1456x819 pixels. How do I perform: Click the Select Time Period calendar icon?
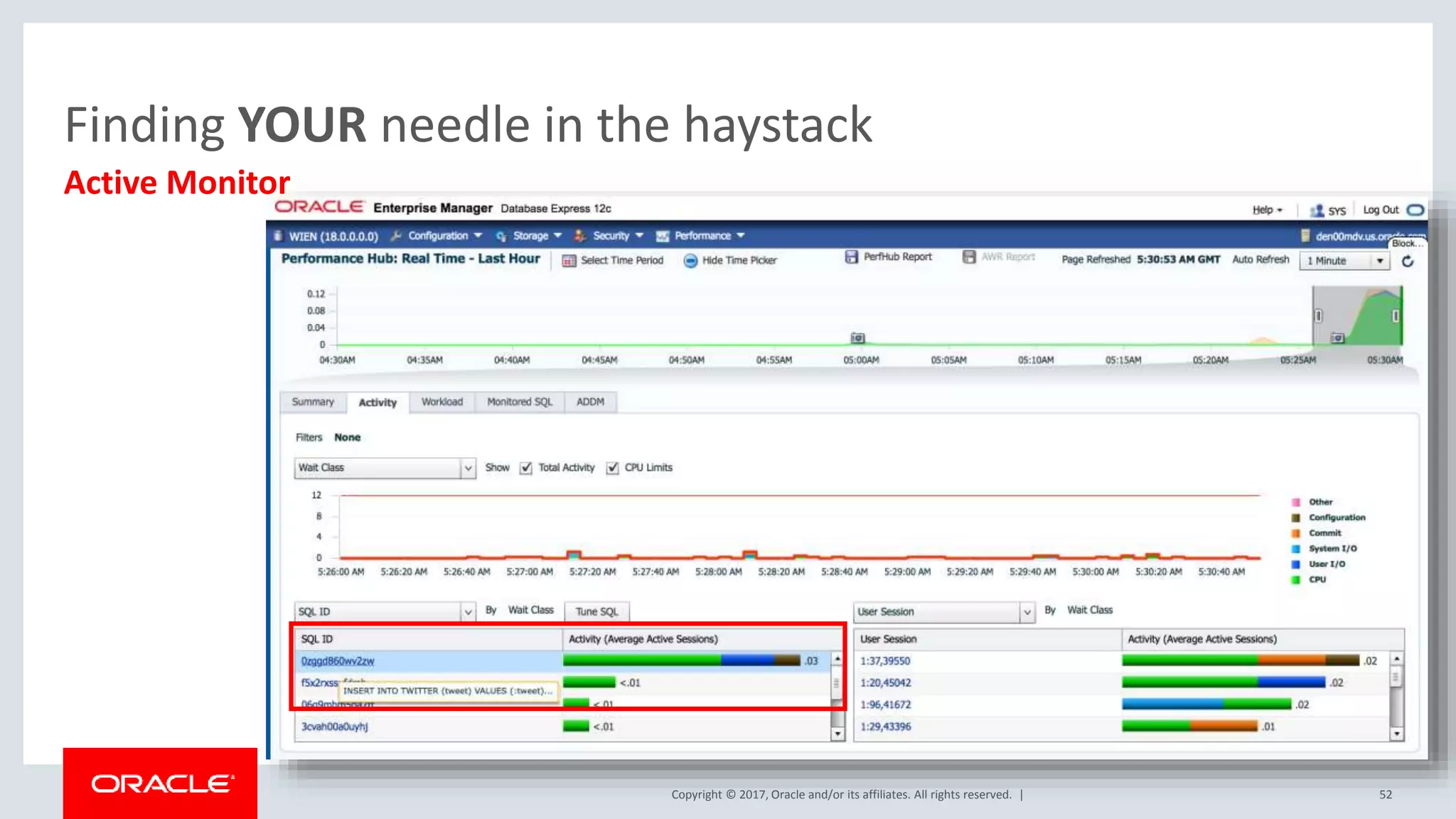569,261
